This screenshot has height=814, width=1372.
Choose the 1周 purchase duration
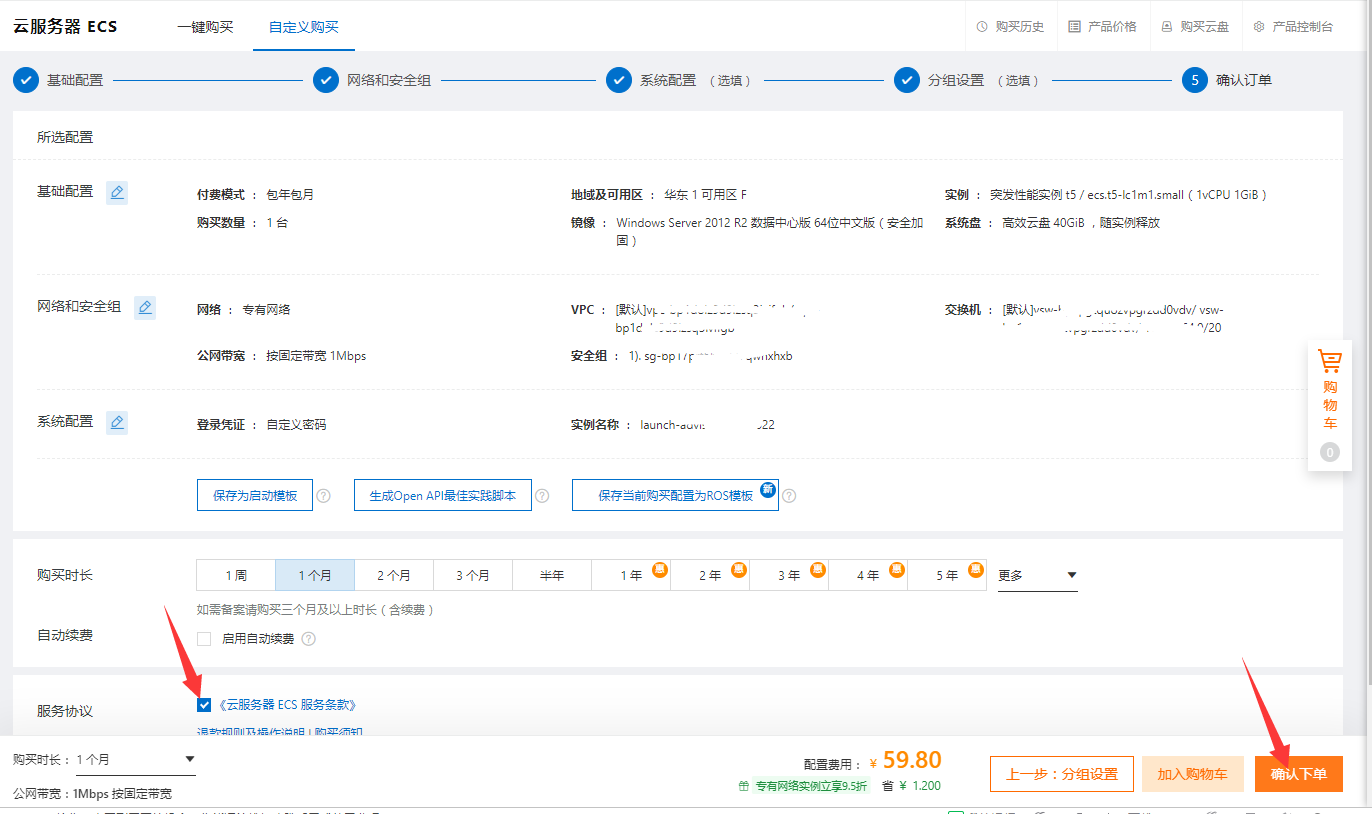(236, 575)
